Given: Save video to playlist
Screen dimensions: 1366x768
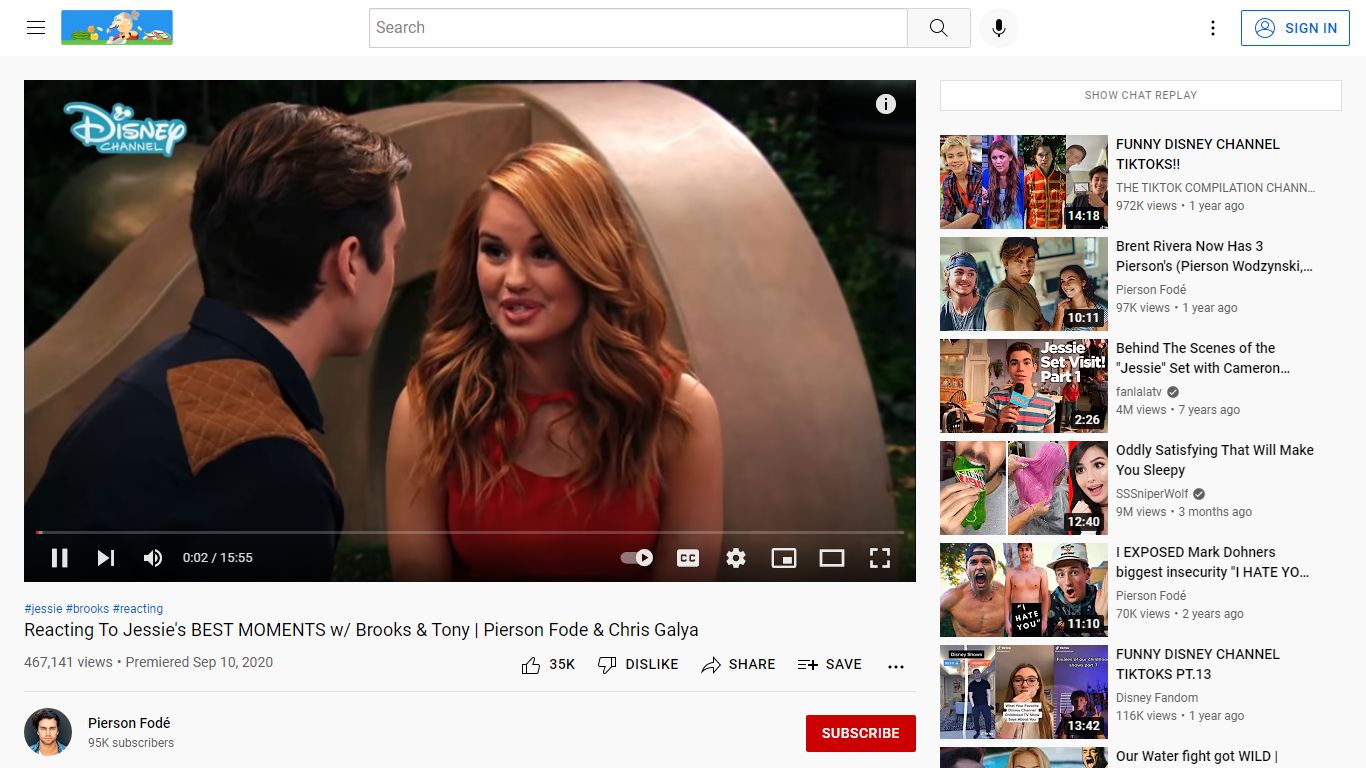Looking at the screenshot, I should (830, 665).
